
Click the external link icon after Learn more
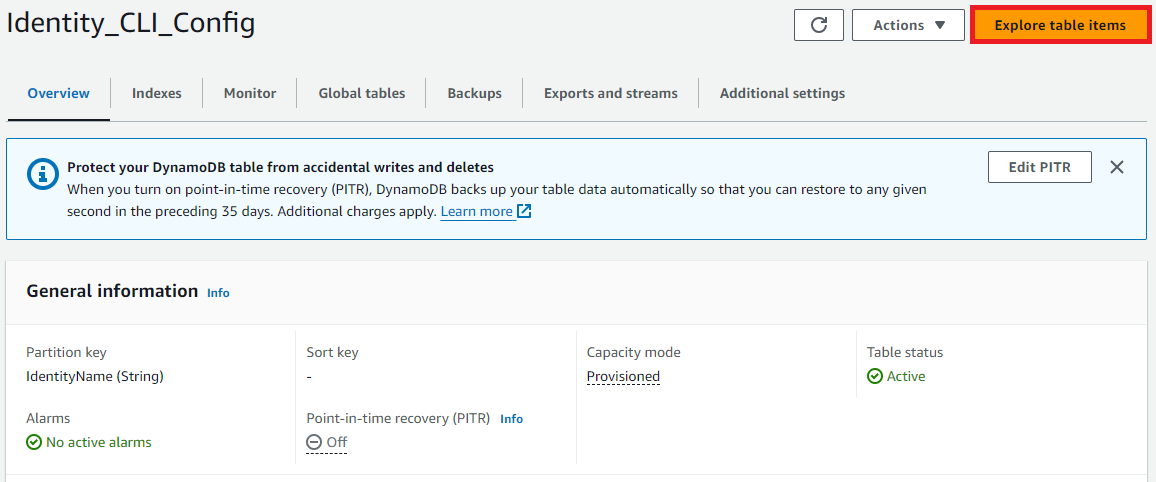(524, 212)
